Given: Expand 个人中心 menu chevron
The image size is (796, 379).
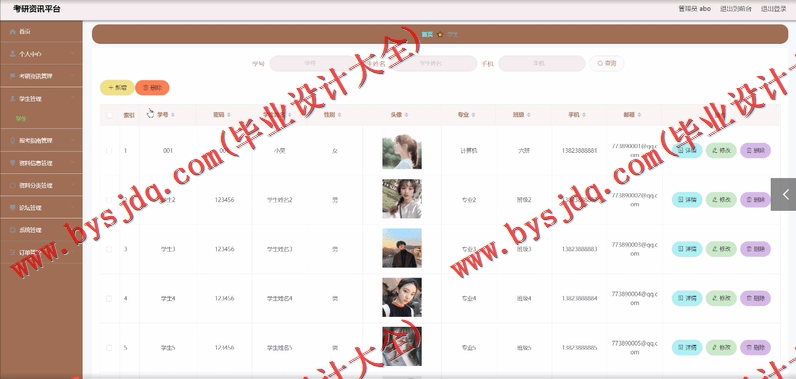Looking at the screenshot, I should click(x=73, y=53).
